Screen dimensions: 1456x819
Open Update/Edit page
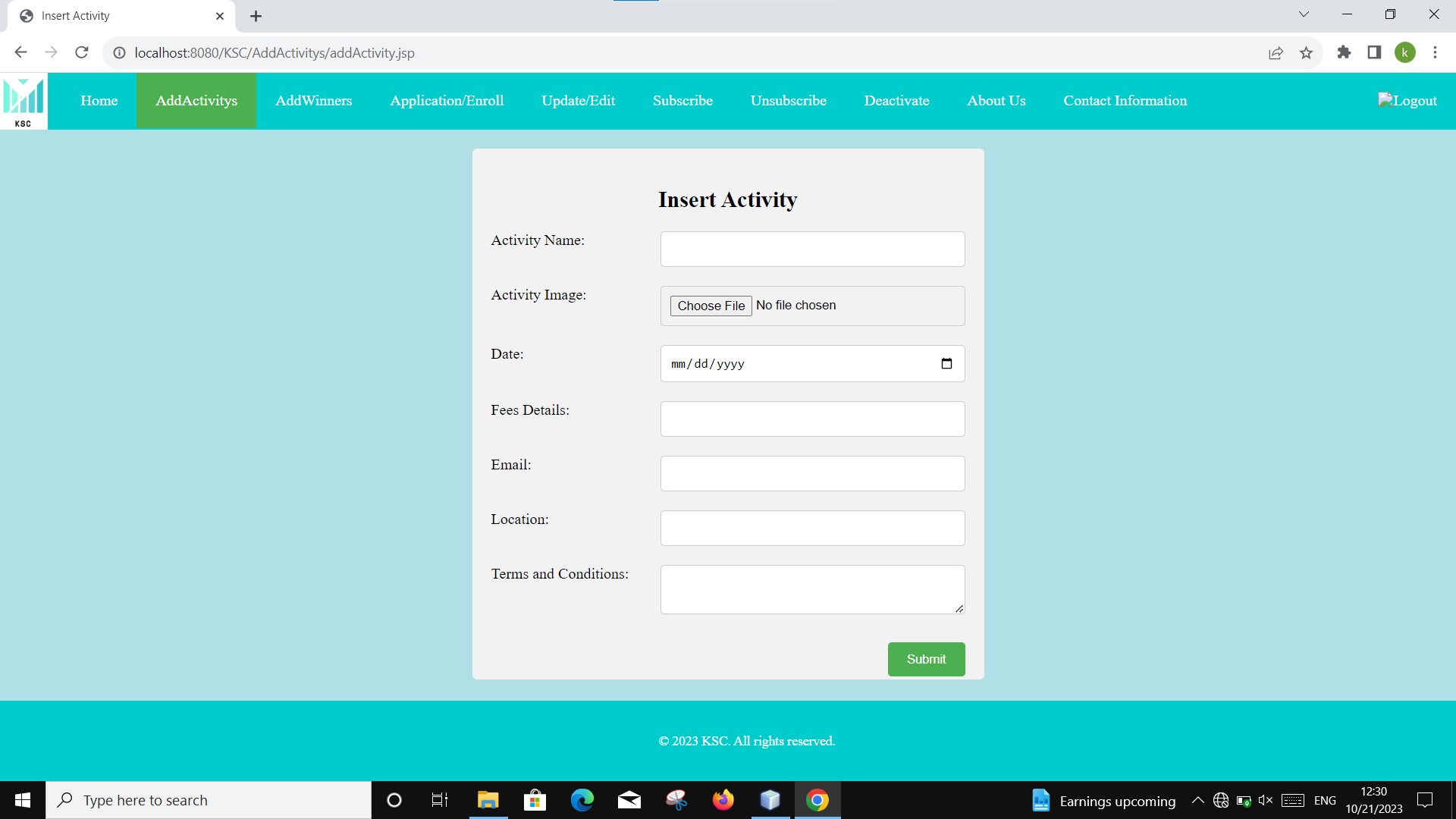click(579, 101)
